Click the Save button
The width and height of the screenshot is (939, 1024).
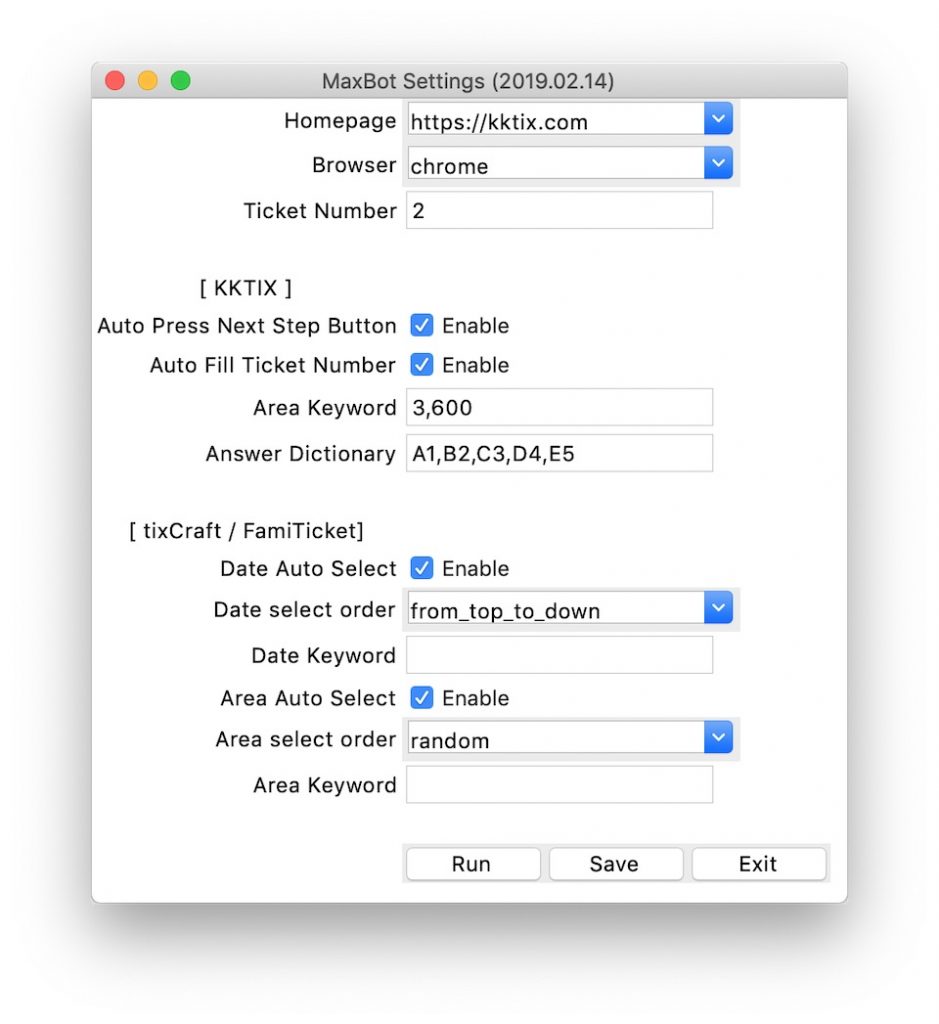(x=616, y=864)
